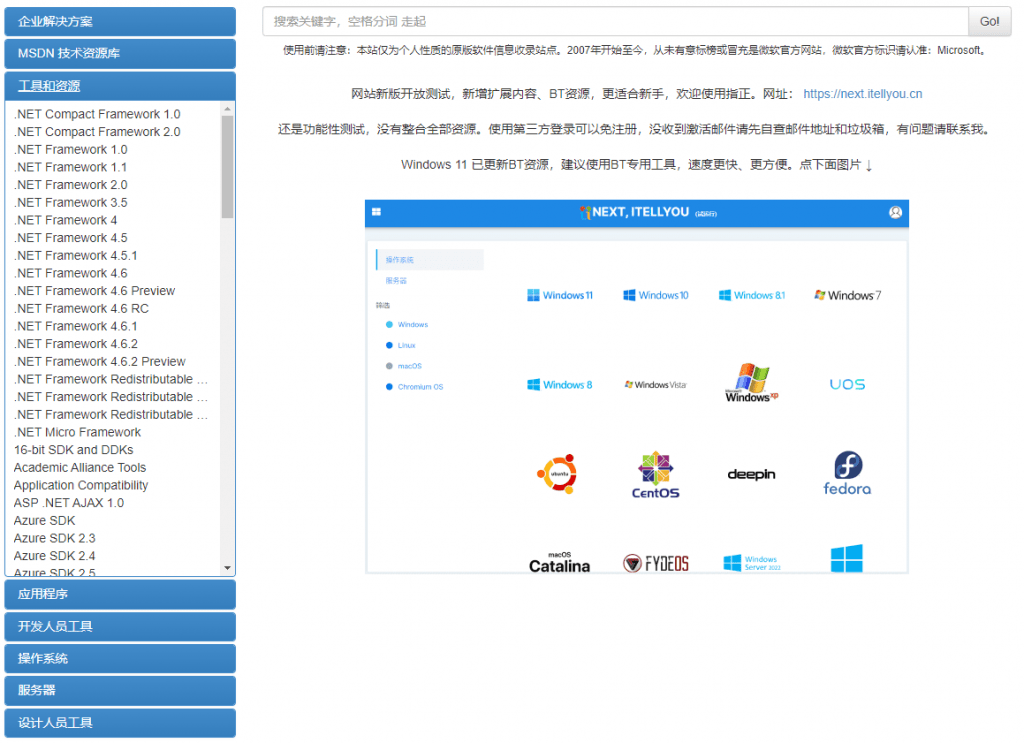
Task: Toggle the Chromium OS filter dot
Action: pos(389,387)
